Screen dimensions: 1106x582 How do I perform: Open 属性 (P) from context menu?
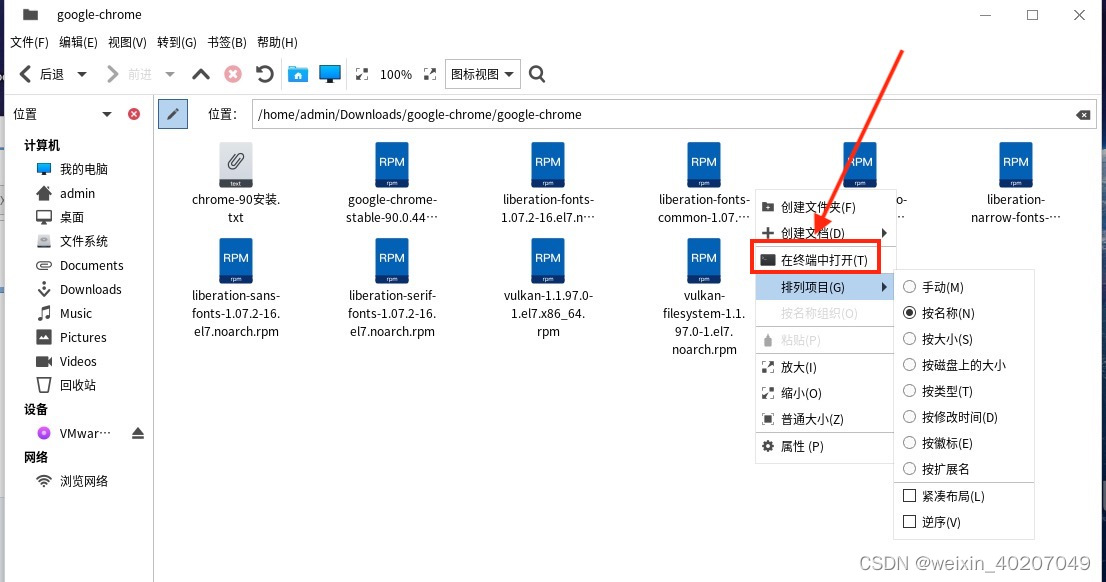click(x=825, y=446)
